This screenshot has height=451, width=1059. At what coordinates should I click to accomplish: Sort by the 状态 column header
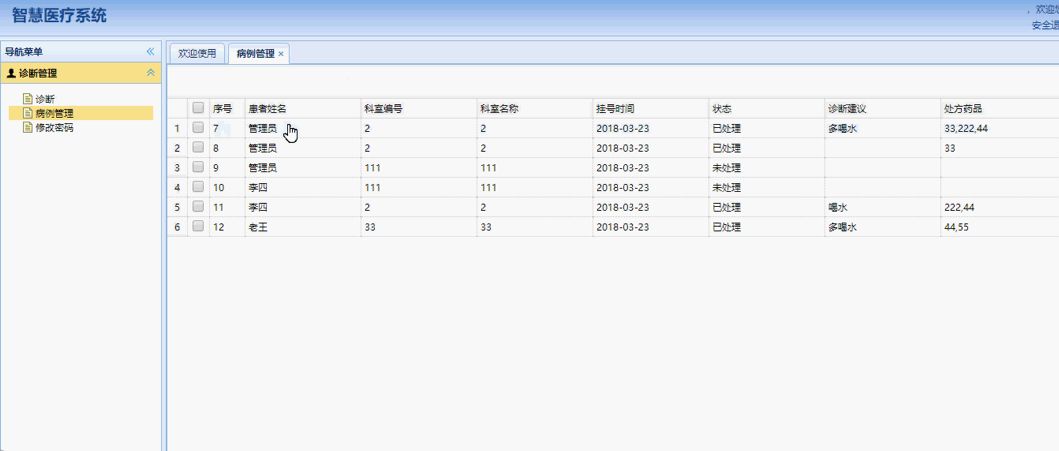767,108
